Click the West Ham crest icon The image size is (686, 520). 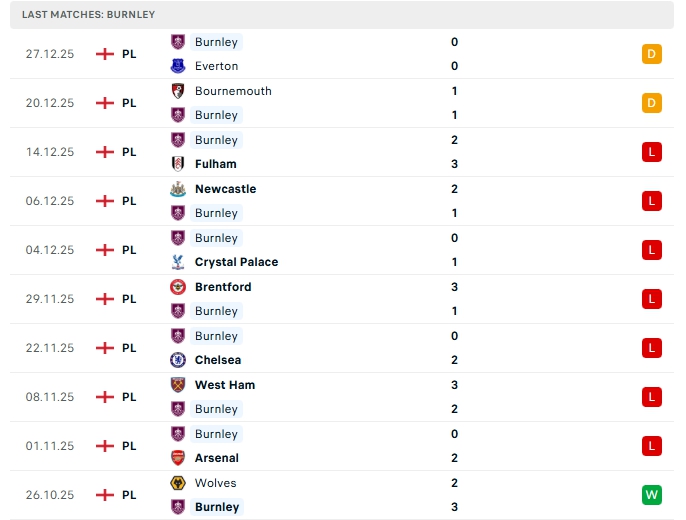click(x=178, y=385)
